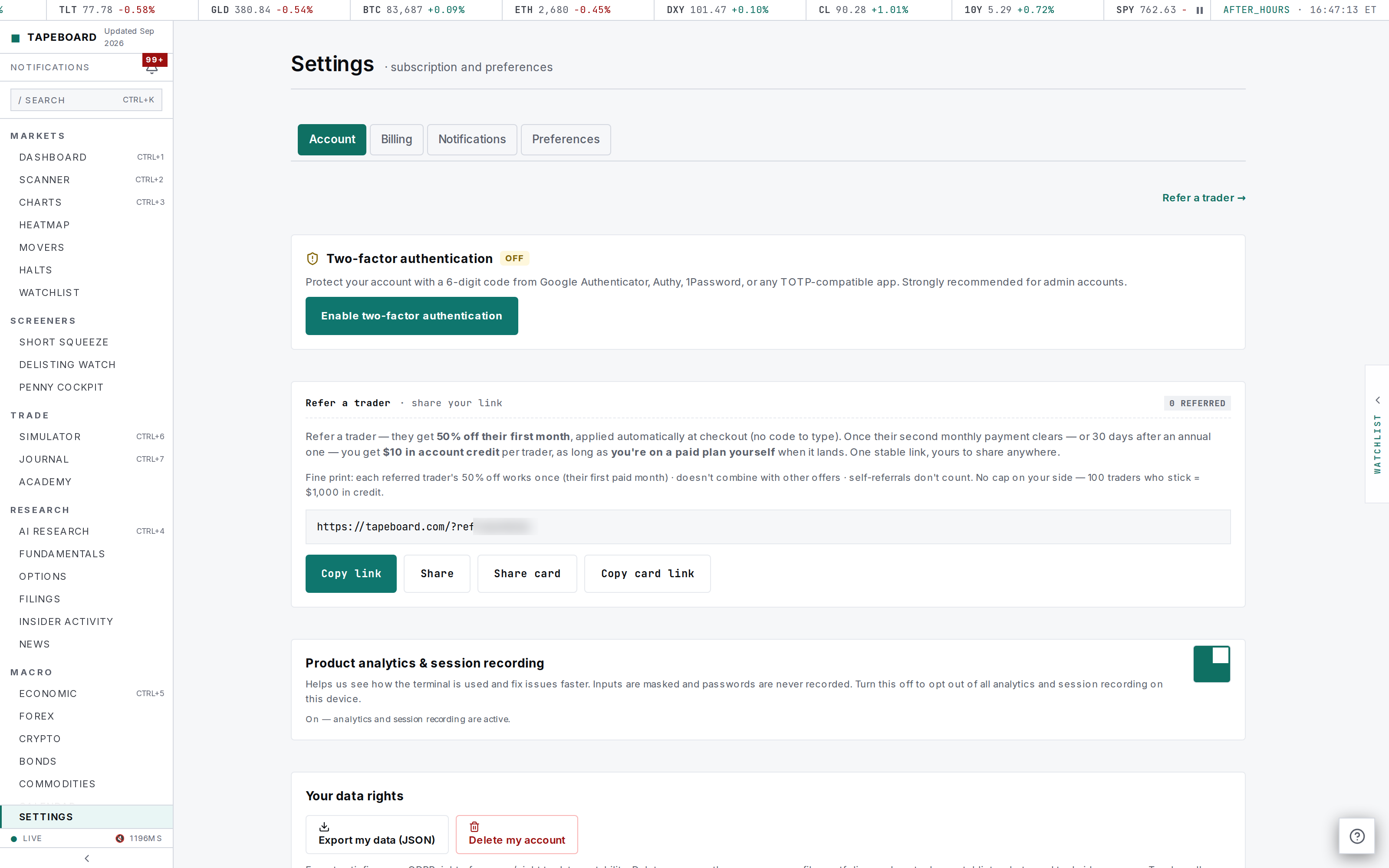Image resolution: width=1389 pixels, height=868 pixels.
Task: Click the 2FA OFF status badge
Action: pos(514,258)
